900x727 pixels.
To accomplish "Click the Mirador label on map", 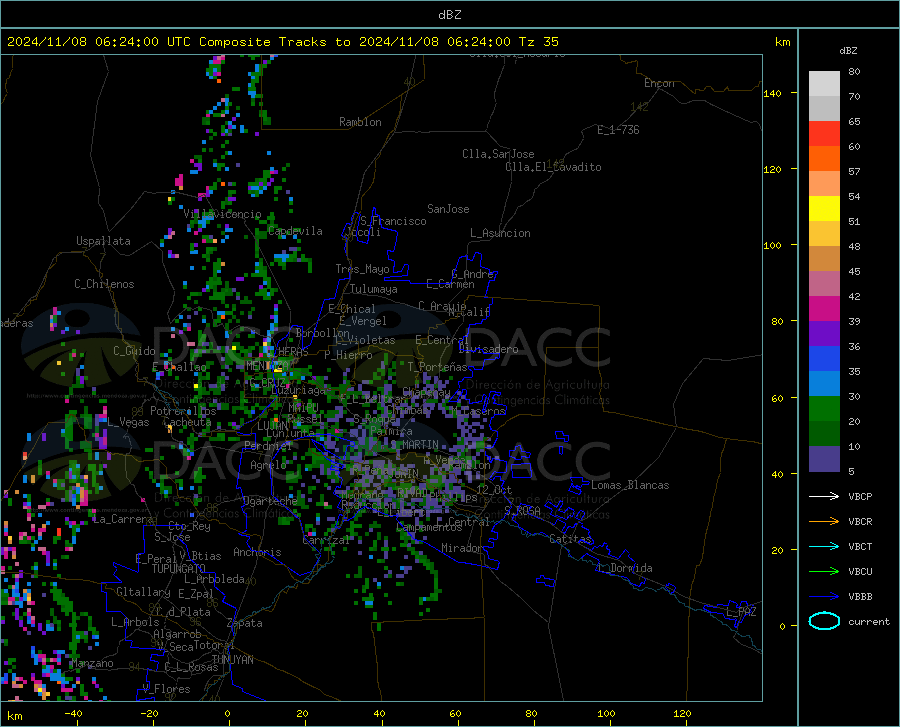I will (461, 548).
